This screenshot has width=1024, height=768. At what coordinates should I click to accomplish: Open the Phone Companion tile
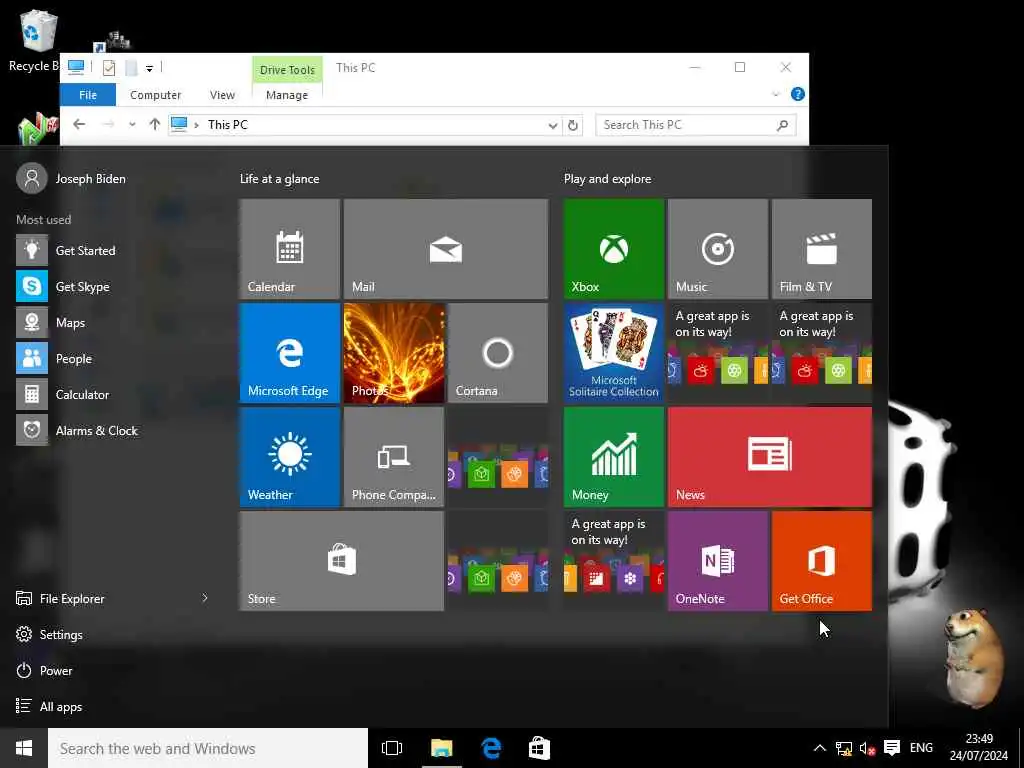tap(394, 456)
